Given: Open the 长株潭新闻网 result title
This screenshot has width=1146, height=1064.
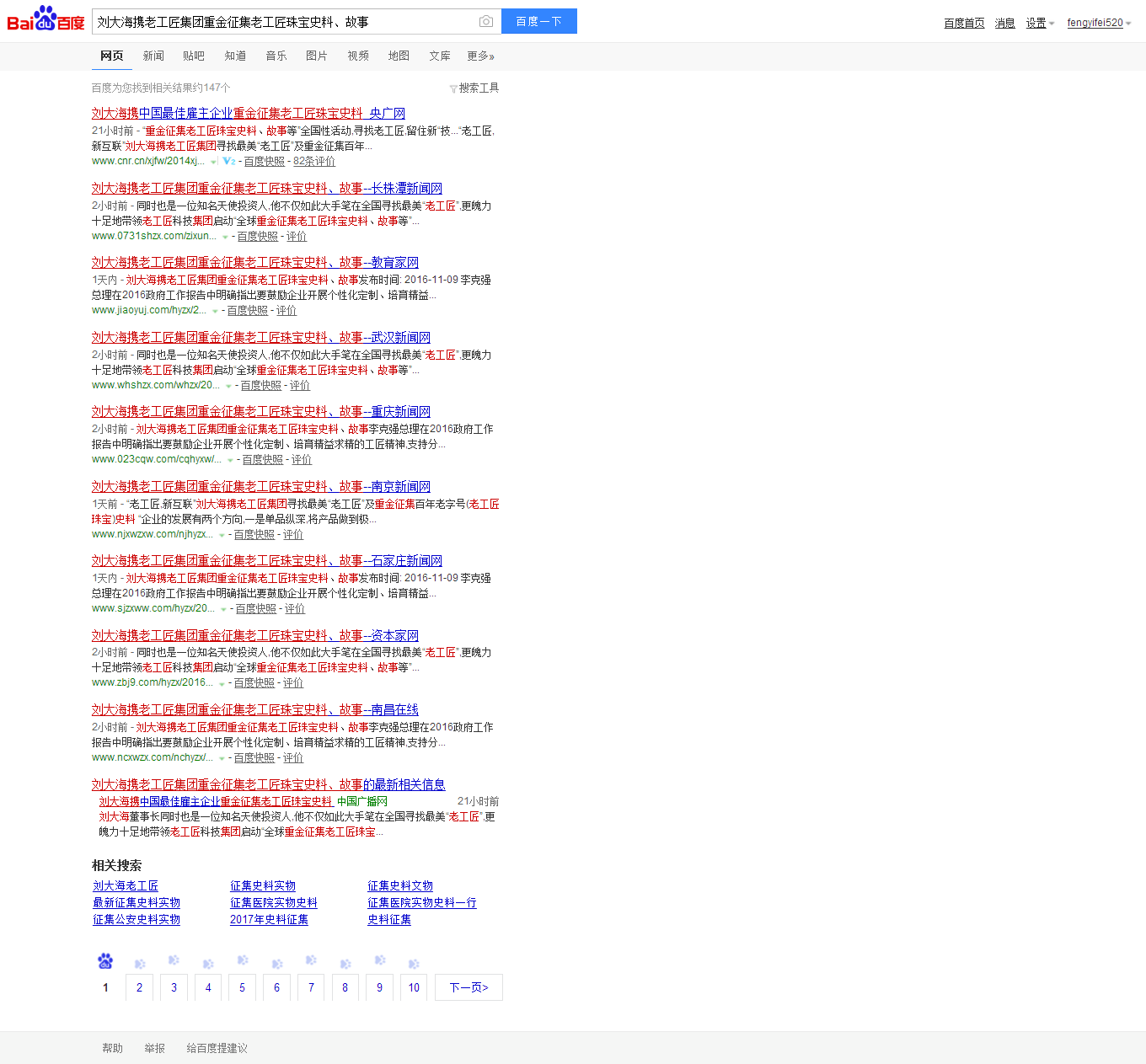Looking at the screenshot, I should [267, 188].
